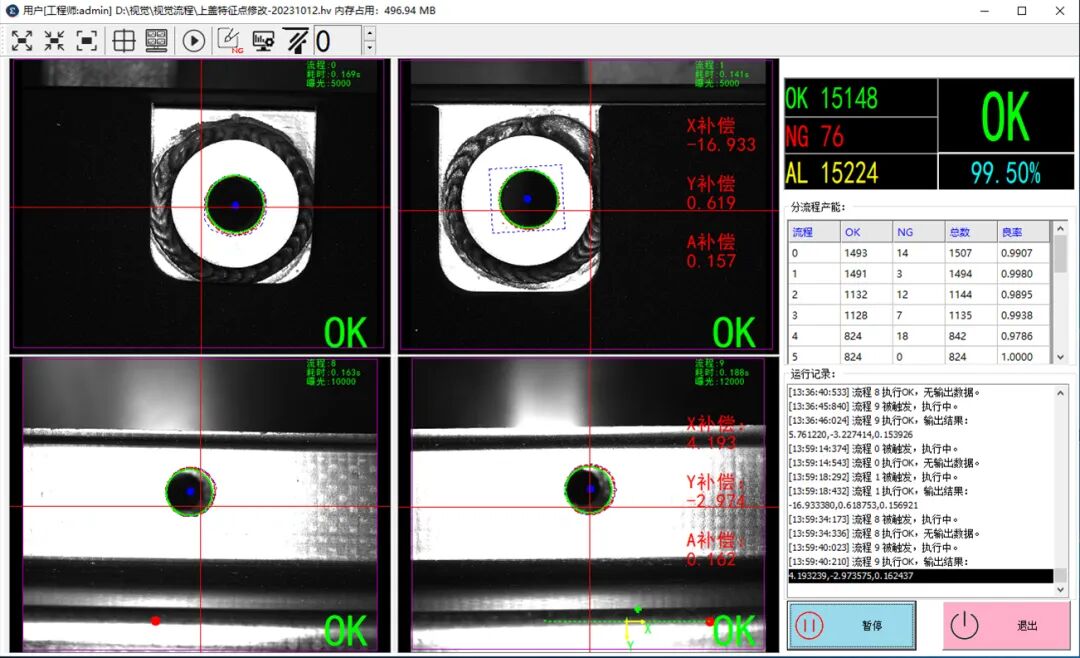This screenshot has height=658, width=1080.
Task: Click scroll-up arrow of run log
Action: pyautogui.click(x=1061, y=393)
